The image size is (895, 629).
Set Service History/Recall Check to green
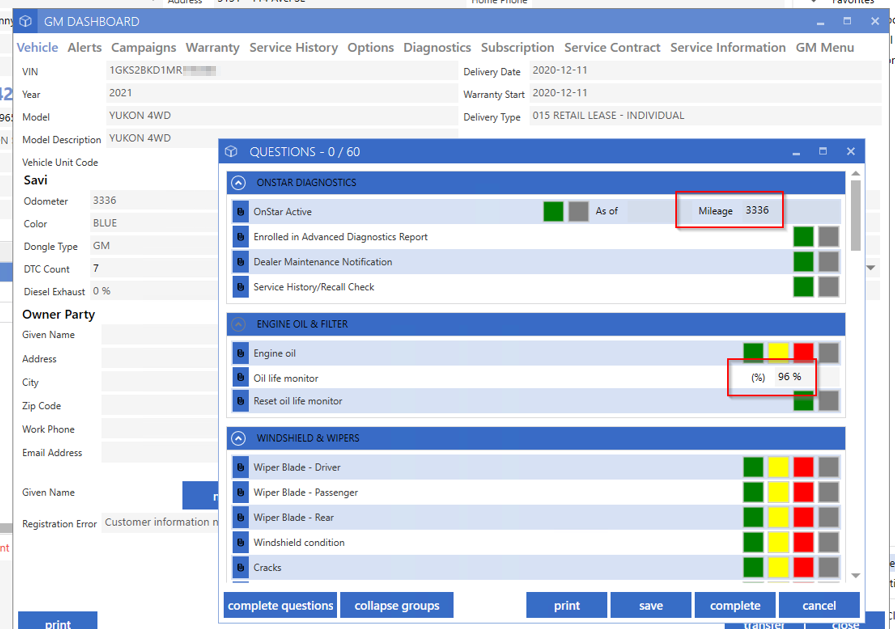coord(803,287)
